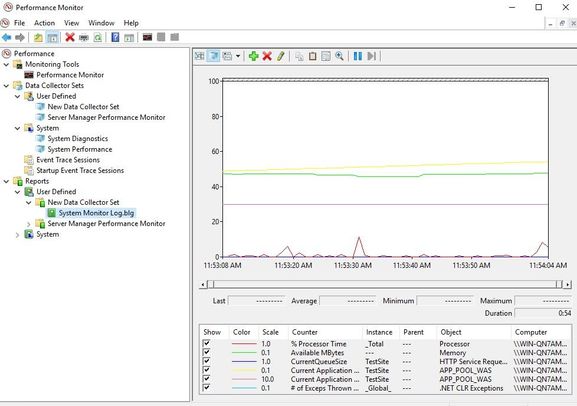Click the Freeze Display pause icon
577x406 pixels.
coord(358,56)
